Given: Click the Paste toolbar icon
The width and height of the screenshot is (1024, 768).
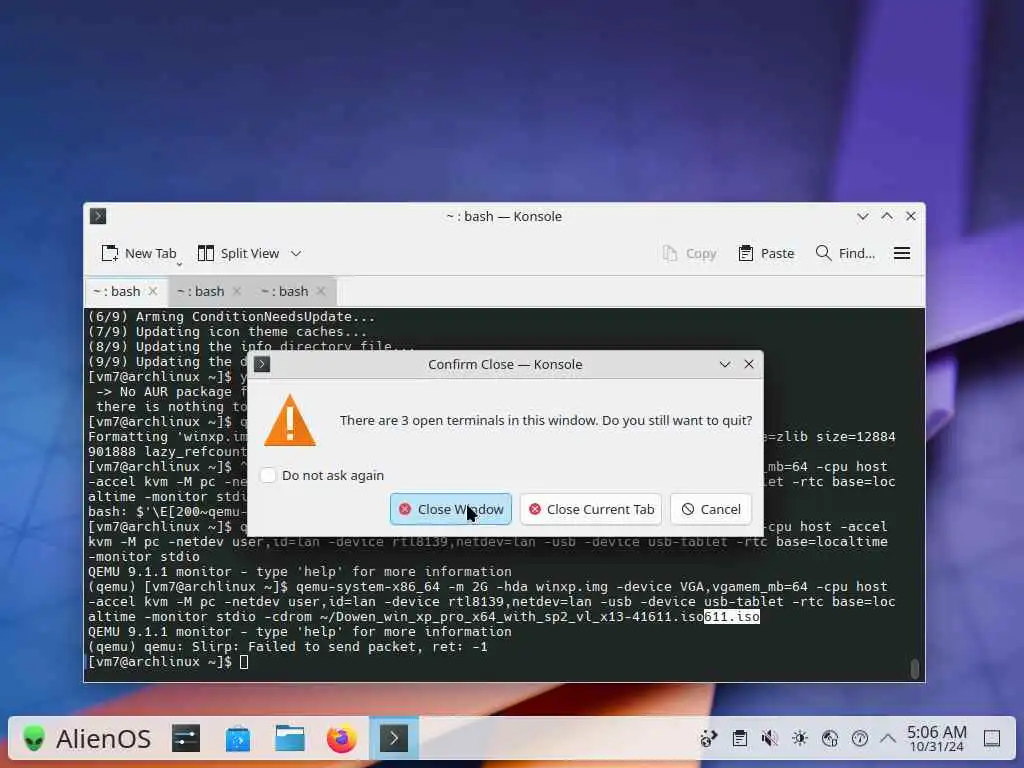Looking at the screenshot, I should click(x=766, y=253).
